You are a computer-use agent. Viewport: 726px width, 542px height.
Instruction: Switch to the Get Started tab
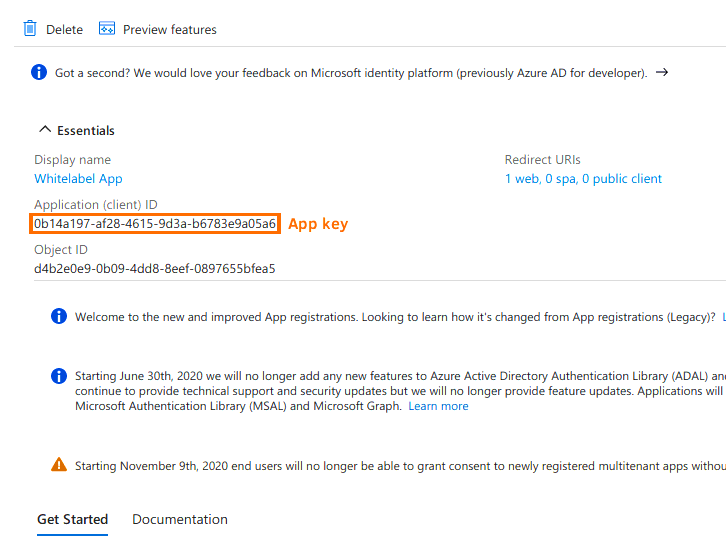72,519
